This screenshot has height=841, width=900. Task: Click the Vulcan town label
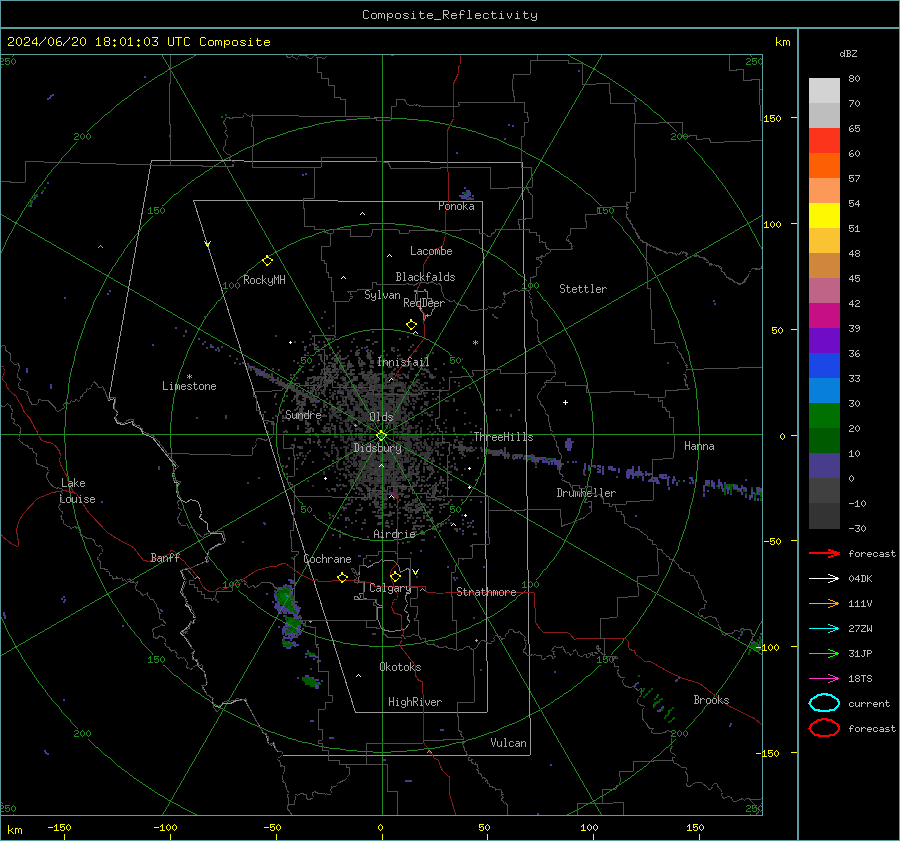point(509,743)
